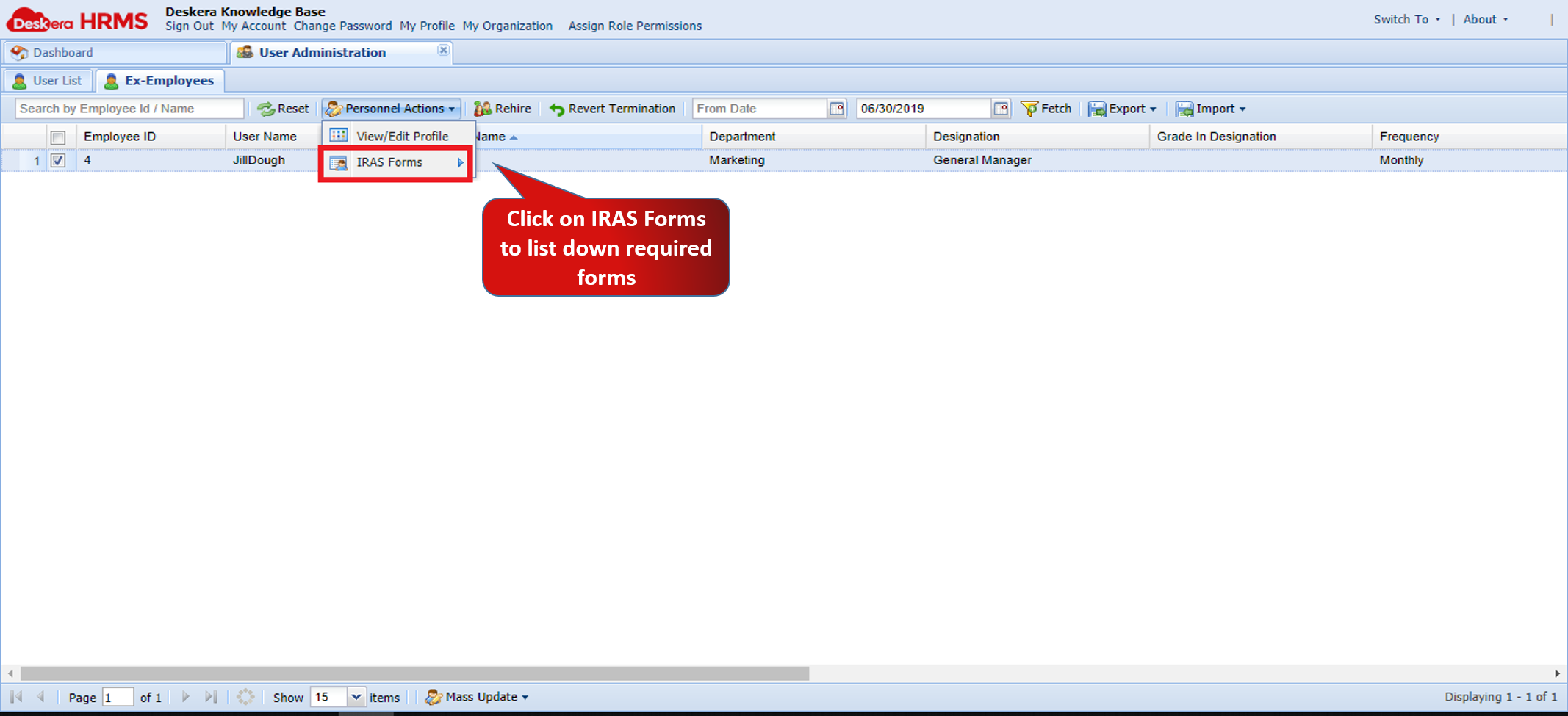Click the View/Edit Profile grid icon
This screenshot has height=716, width=1568.
pos(338,135)
